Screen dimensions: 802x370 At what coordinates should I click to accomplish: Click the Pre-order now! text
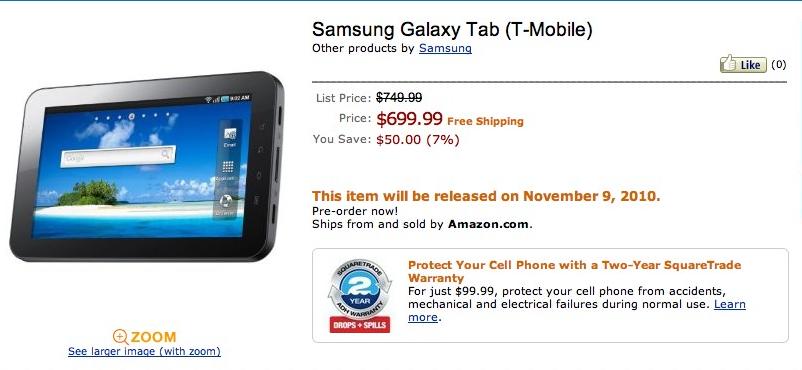click(x=355, y=211)
